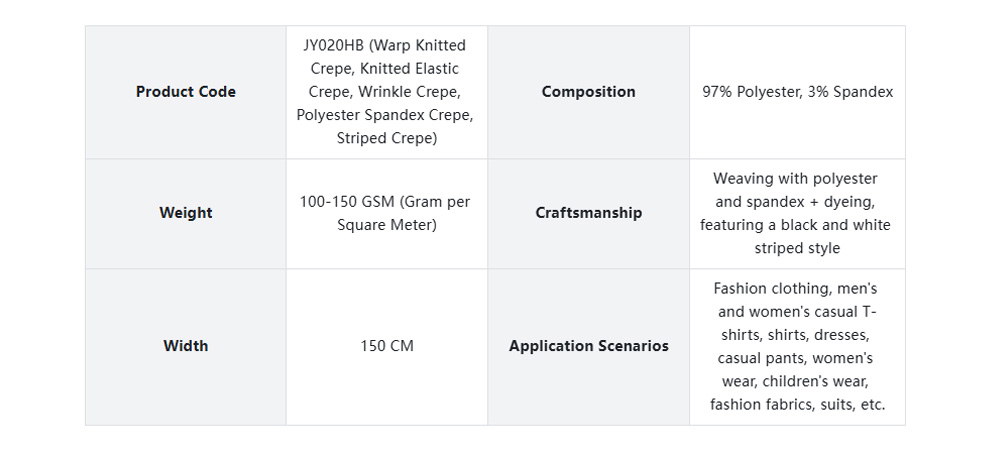Select the 150 CM value cell
This screenshot has height=452, width=1000.
386,346
